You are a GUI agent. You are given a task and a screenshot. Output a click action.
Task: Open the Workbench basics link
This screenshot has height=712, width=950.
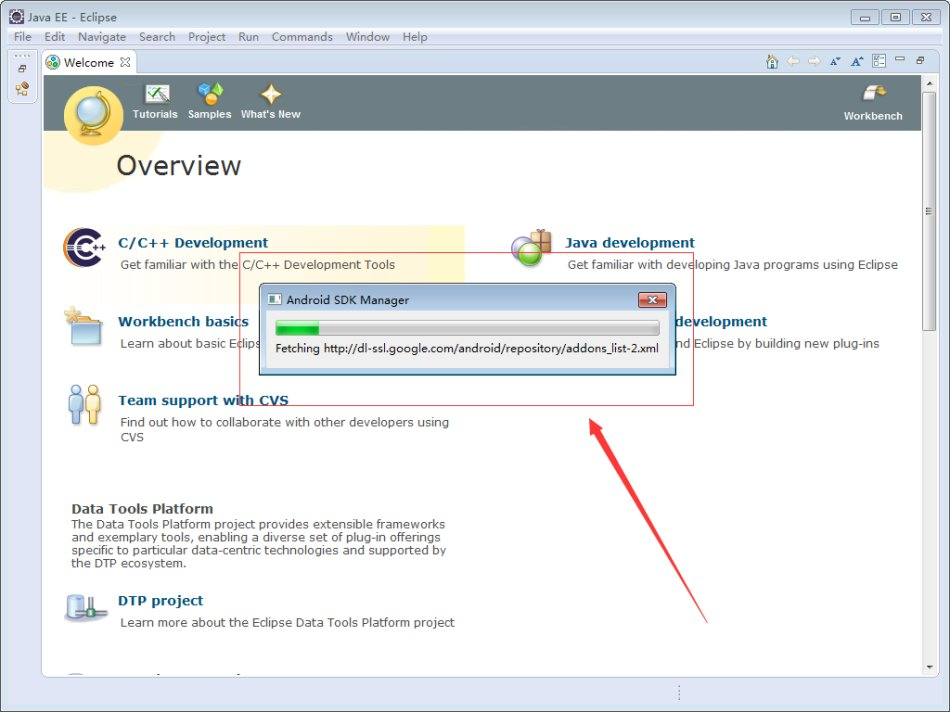[184, 322]
